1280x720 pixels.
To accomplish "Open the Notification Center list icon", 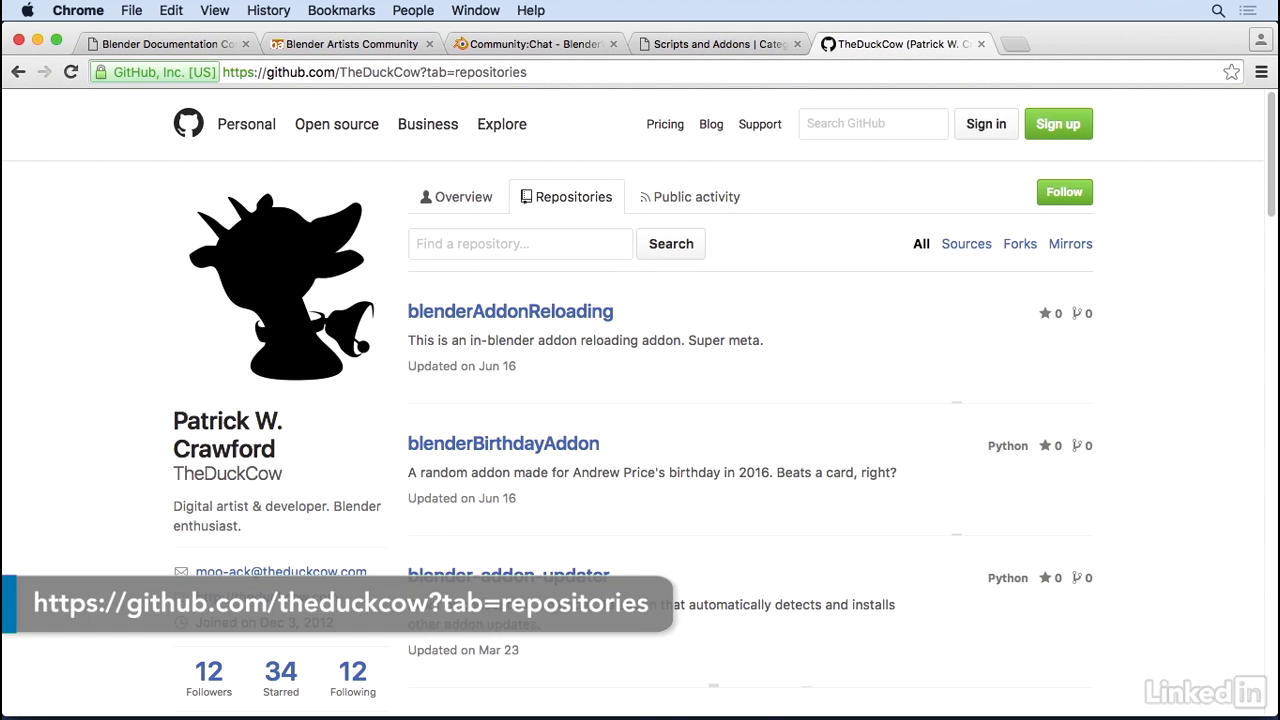I will coord(1248,10).
